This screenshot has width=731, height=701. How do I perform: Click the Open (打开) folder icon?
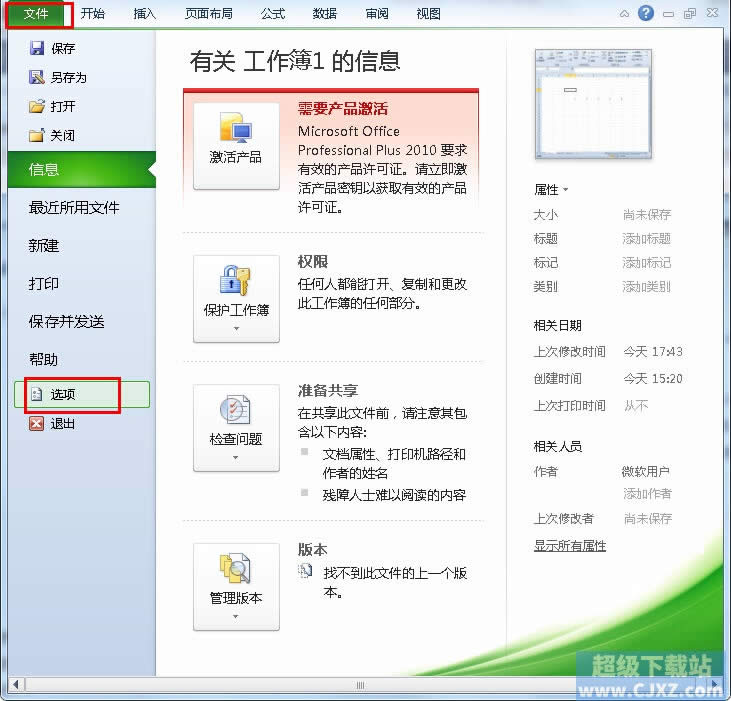pos(37,106)
